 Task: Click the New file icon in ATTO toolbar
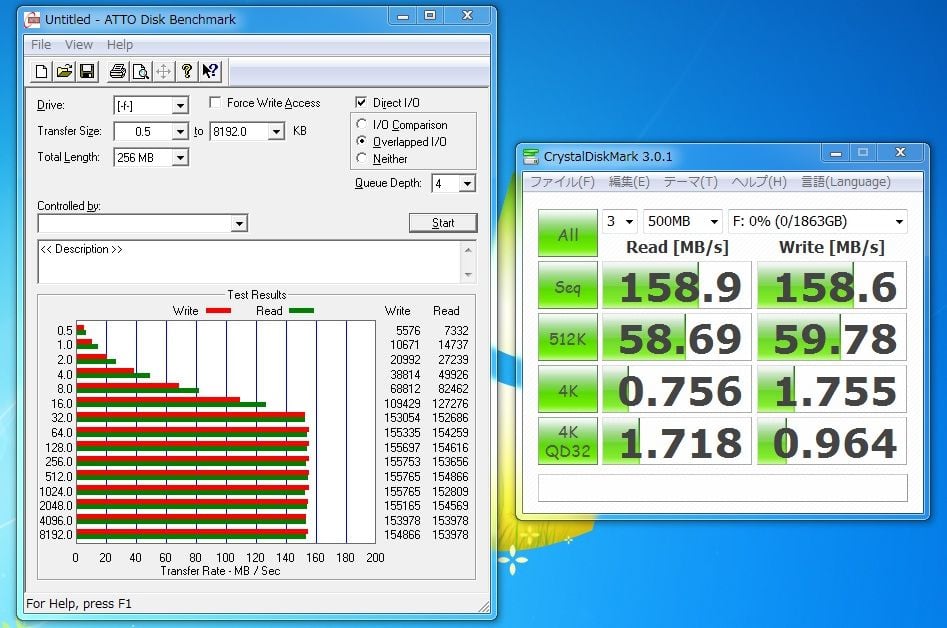(x=41, y=72)
